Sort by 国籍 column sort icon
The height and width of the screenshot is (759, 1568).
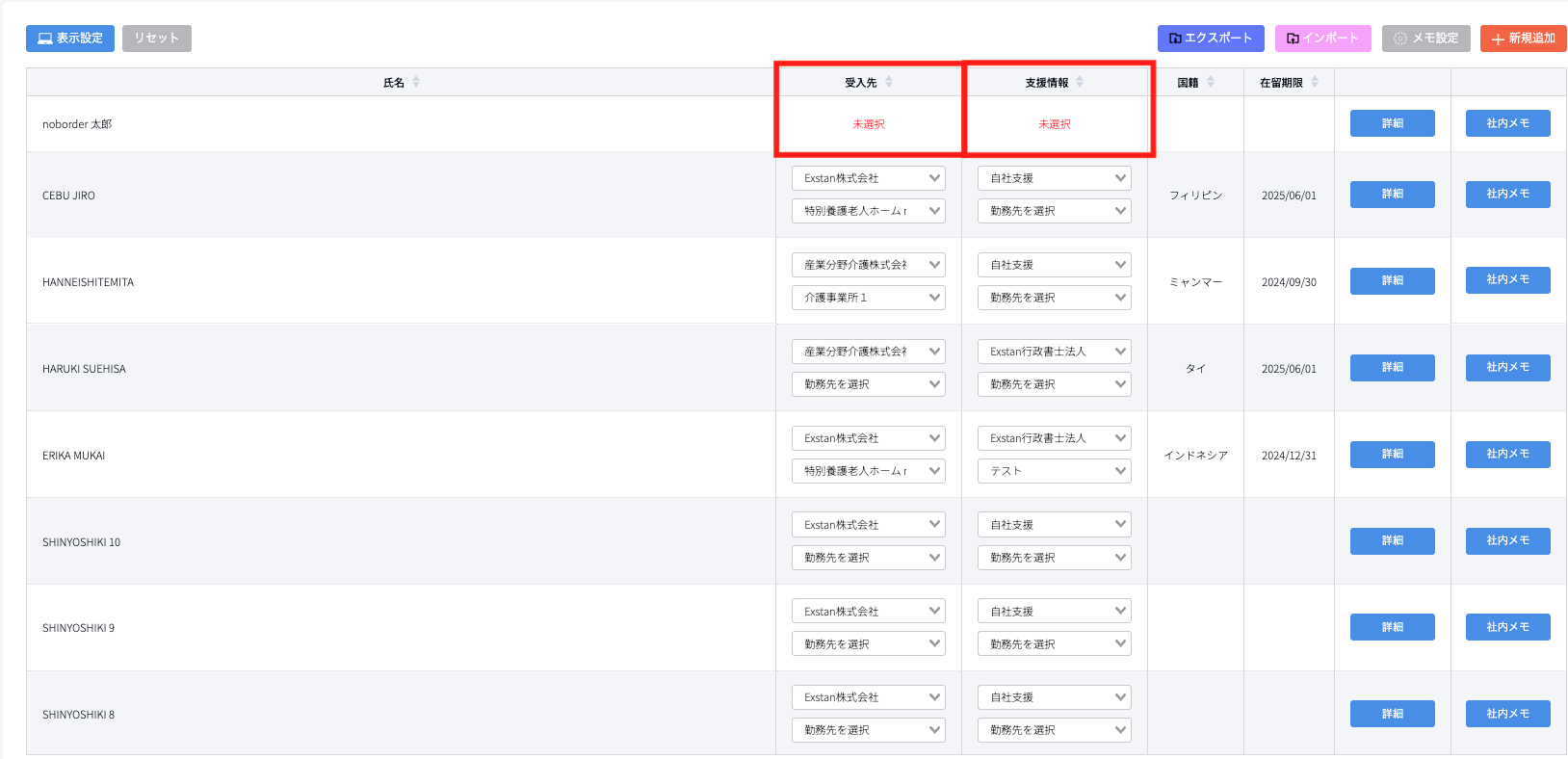click(x=1211, y=83)
